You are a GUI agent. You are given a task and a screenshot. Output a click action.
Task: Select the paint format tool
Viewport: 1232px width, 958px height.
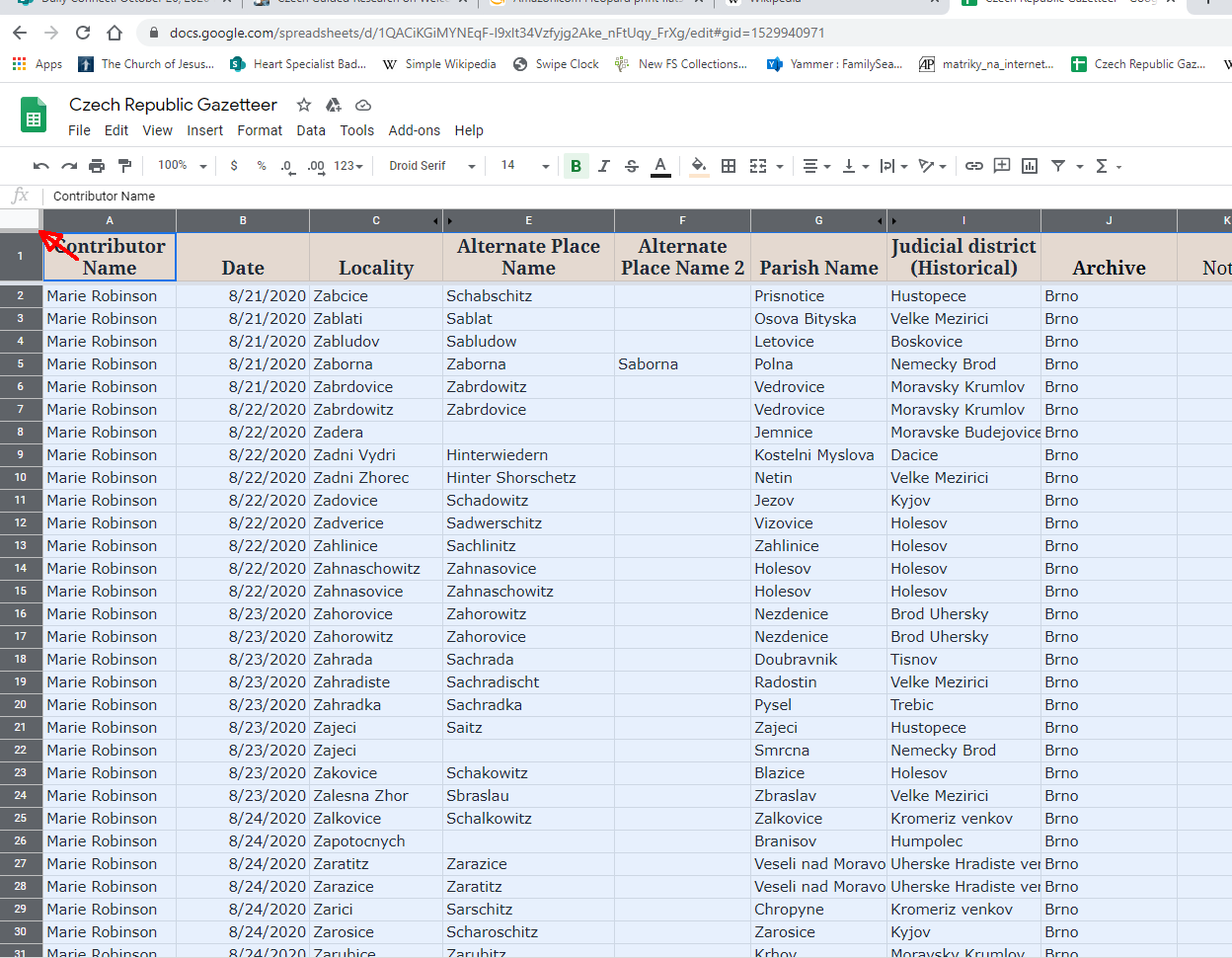click(124, 166)
